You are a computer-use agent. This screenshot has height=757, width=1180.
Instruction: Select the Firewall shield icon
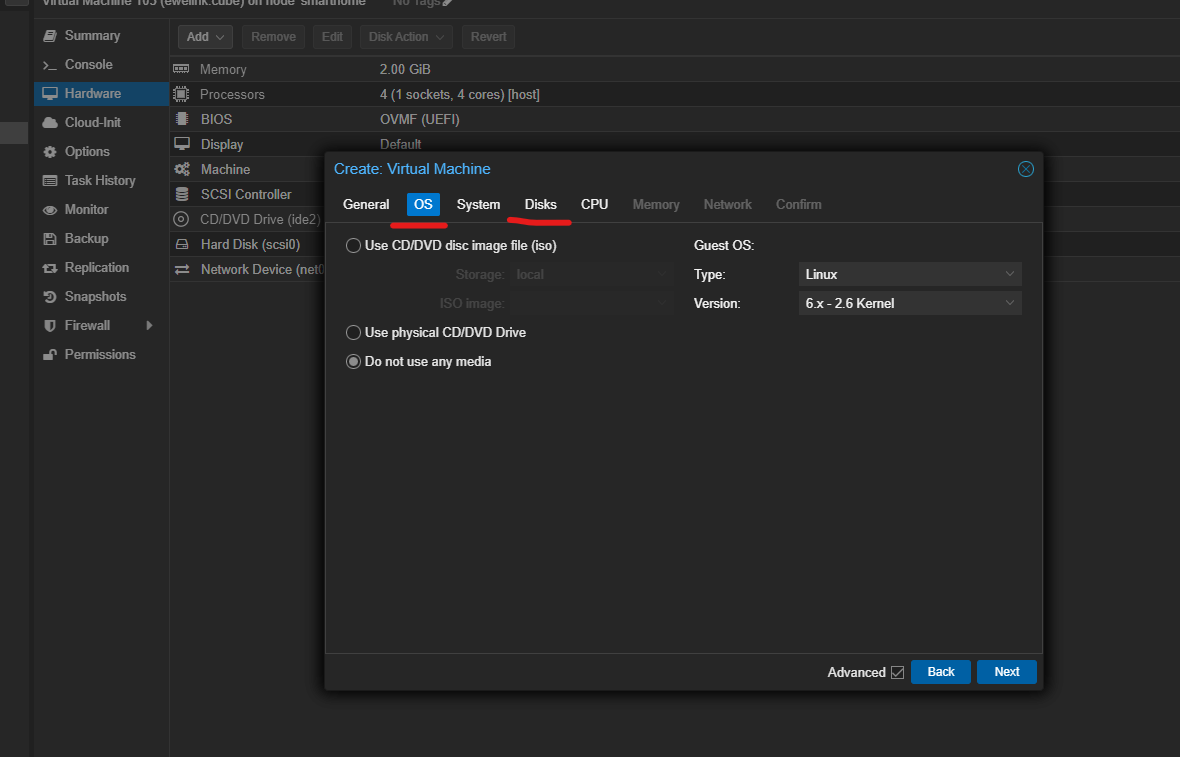(49, 326)
